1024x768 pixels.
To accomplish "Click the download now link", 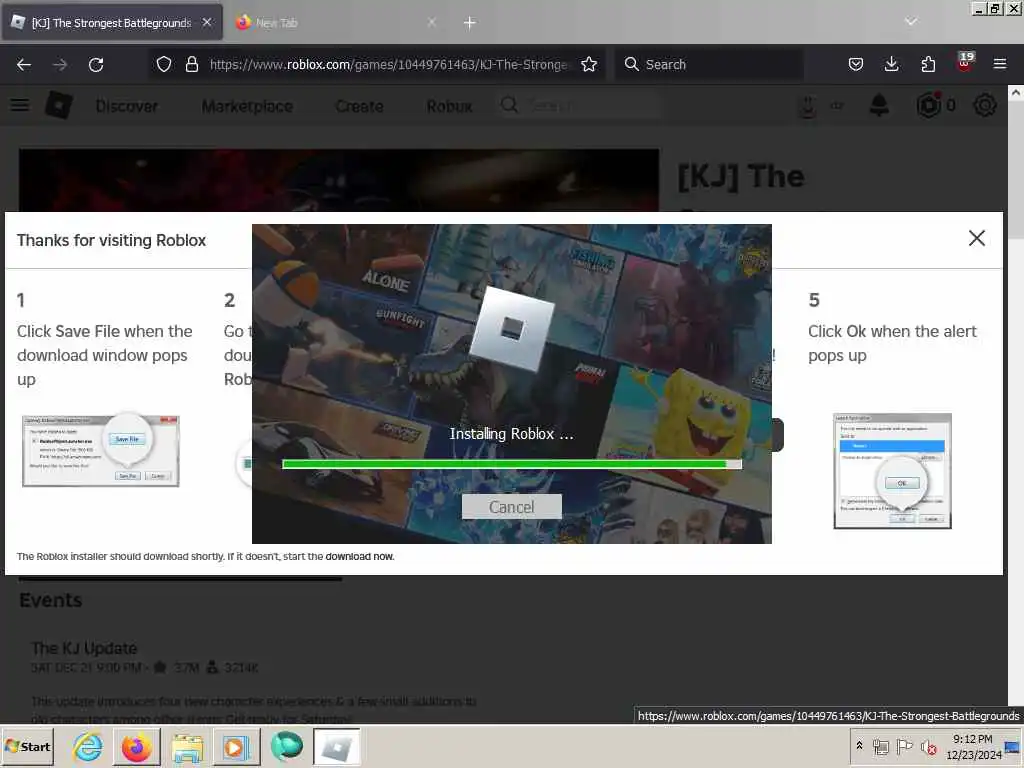I will click(360, 556).
